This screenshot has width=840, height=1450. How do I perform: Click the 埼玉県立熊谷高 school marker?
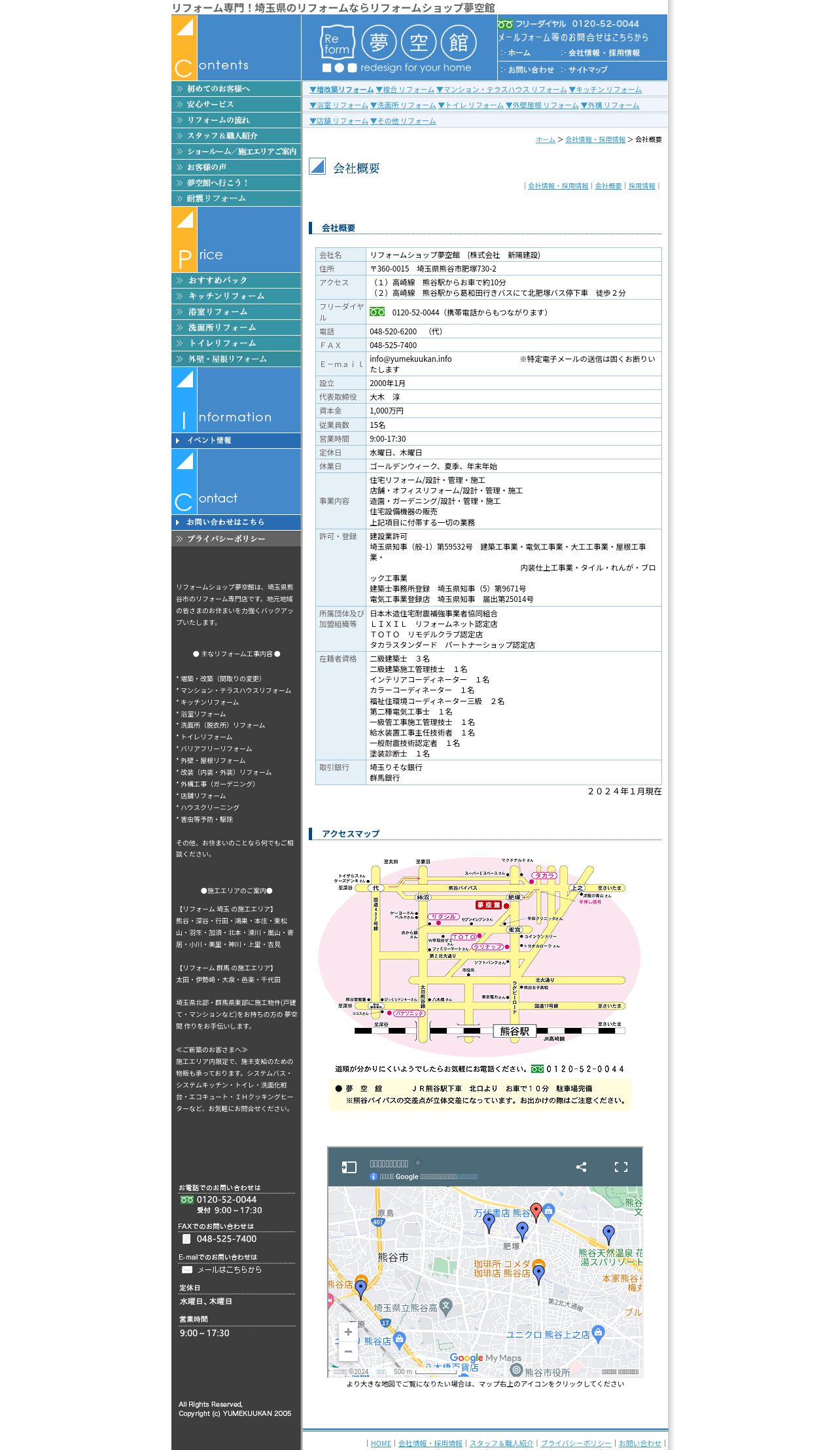coord(446,1305)
